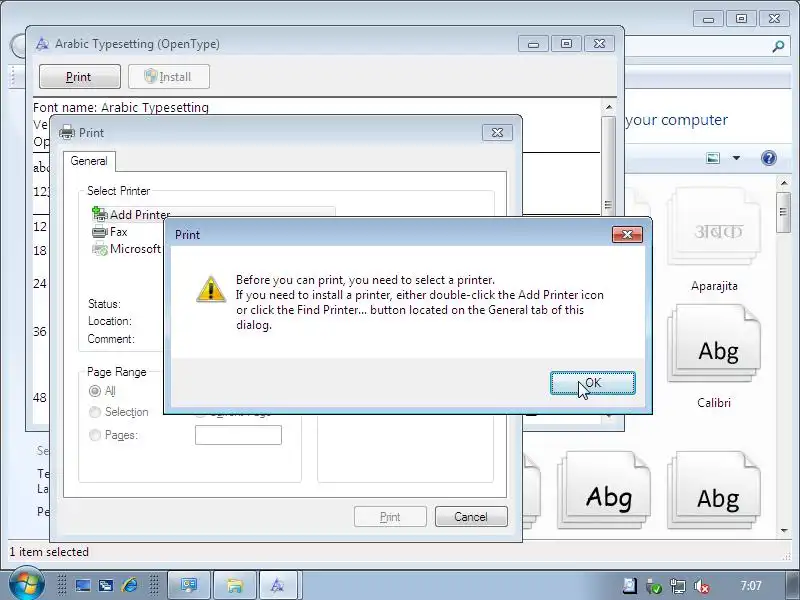
Task: Open the Windows Start menu orb
Action: tap(27, 584)
